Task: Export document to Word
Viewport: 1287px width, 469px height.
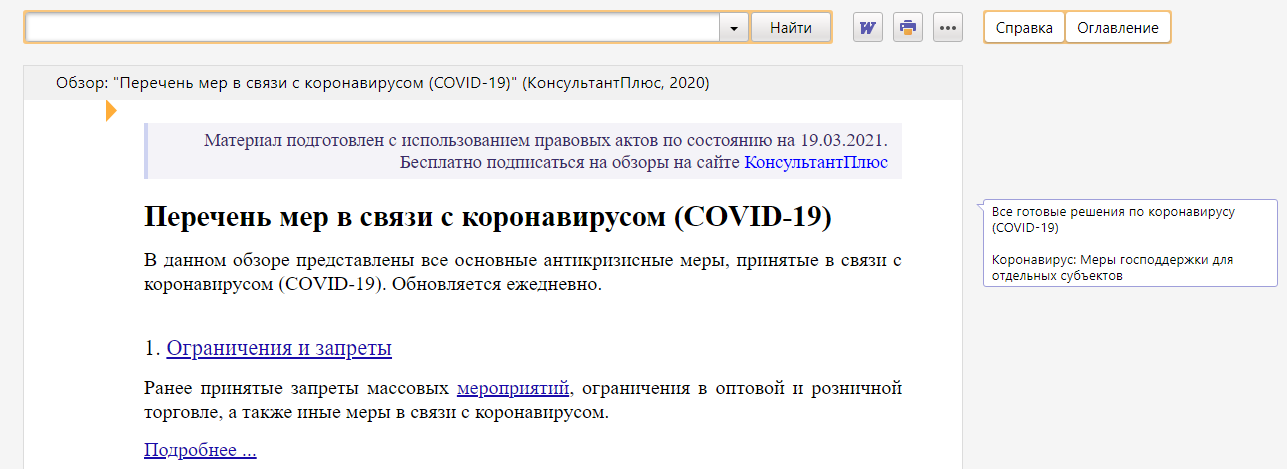Action: 867,28
